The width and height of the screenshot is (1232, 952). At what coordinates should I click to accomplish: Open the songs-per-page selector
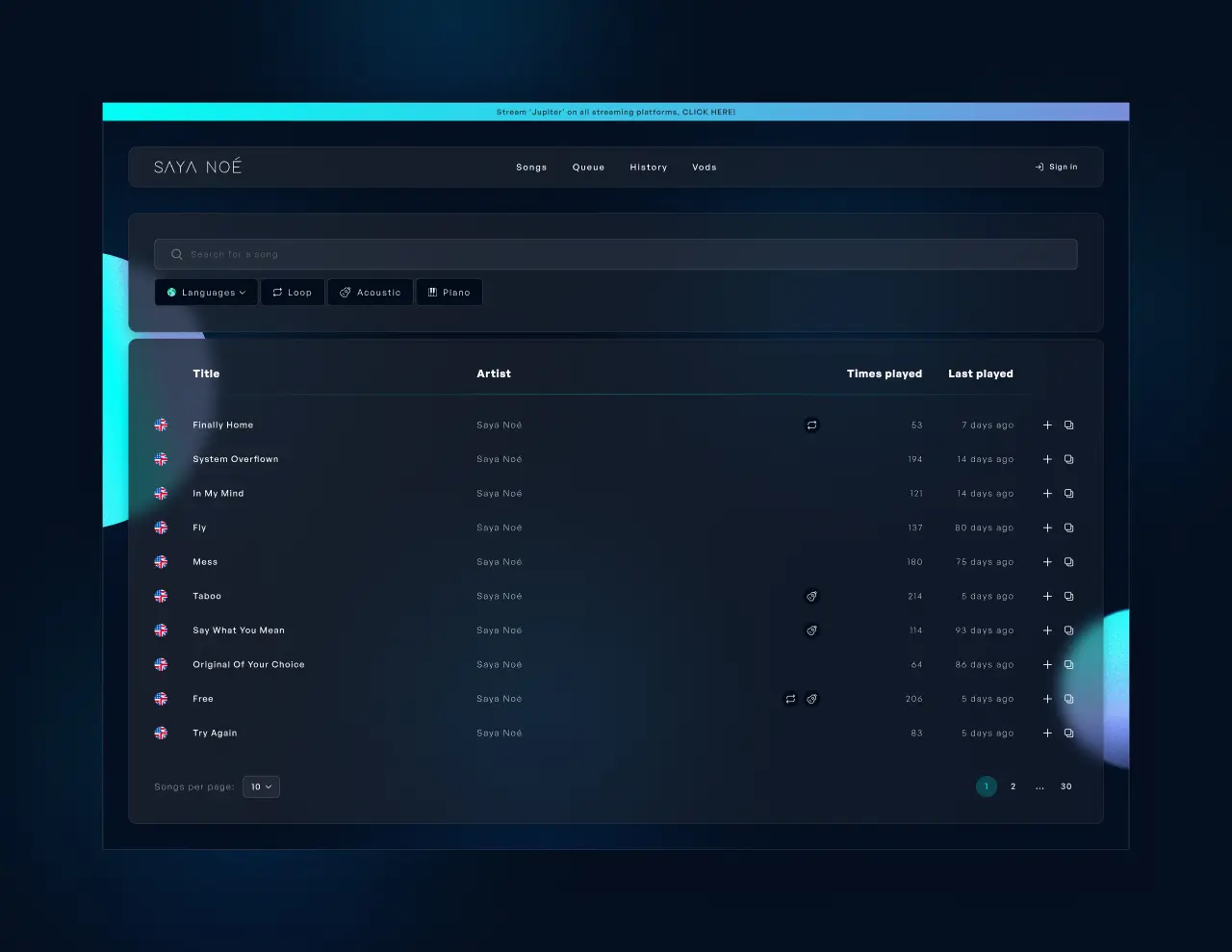click(260, 786)
